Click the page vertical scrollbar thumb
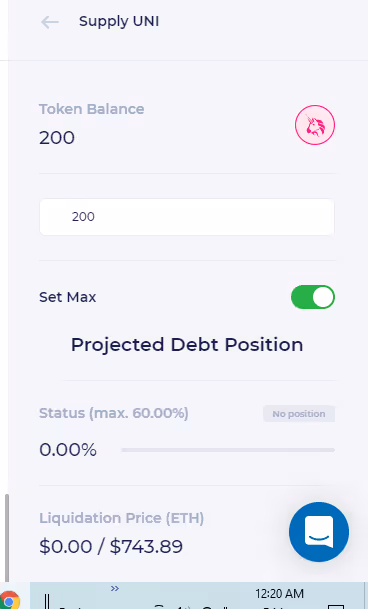Screen dimensions: 368x609 click(6, 538)
